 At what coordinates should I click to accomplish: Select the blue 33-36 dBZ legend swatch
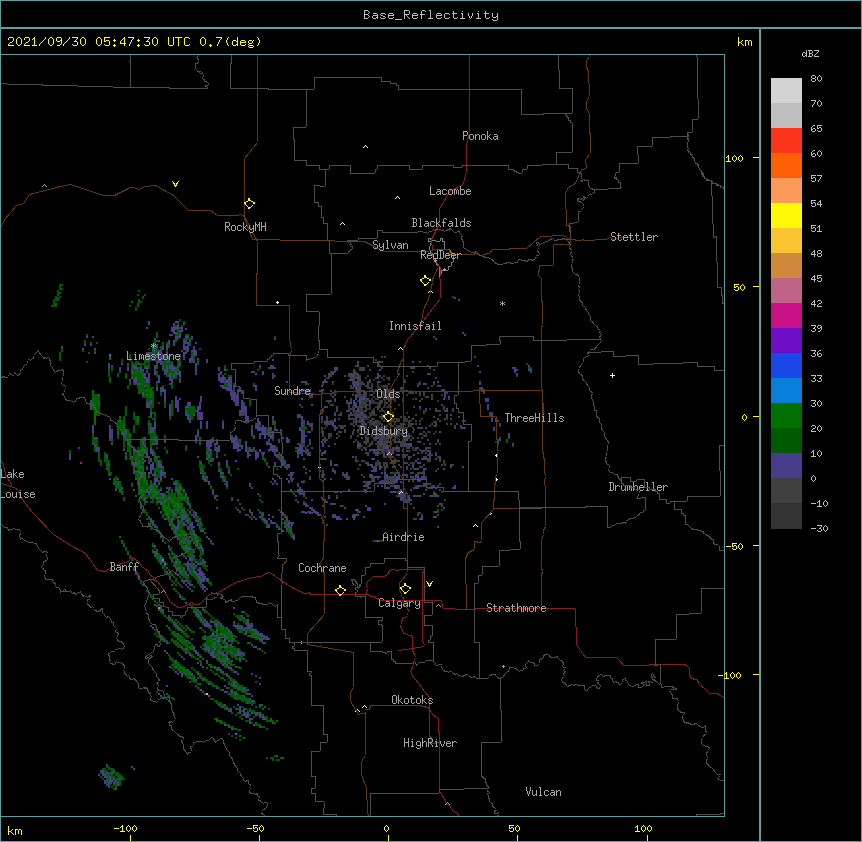click(x=786, y=365)
